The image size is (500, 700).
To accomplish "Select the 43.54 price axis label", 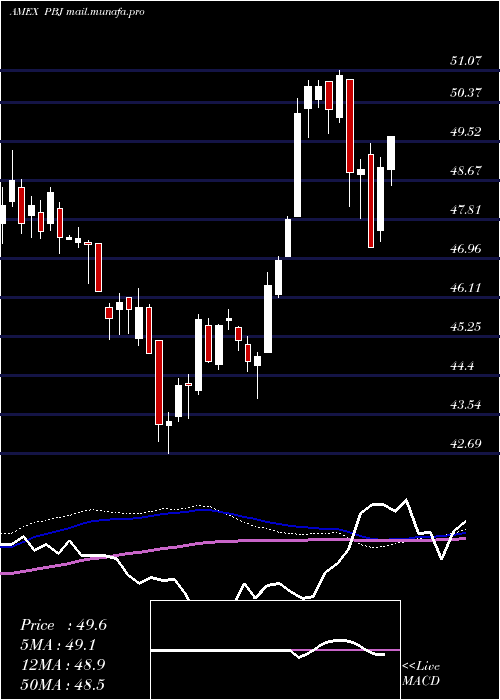I will 466,405.
